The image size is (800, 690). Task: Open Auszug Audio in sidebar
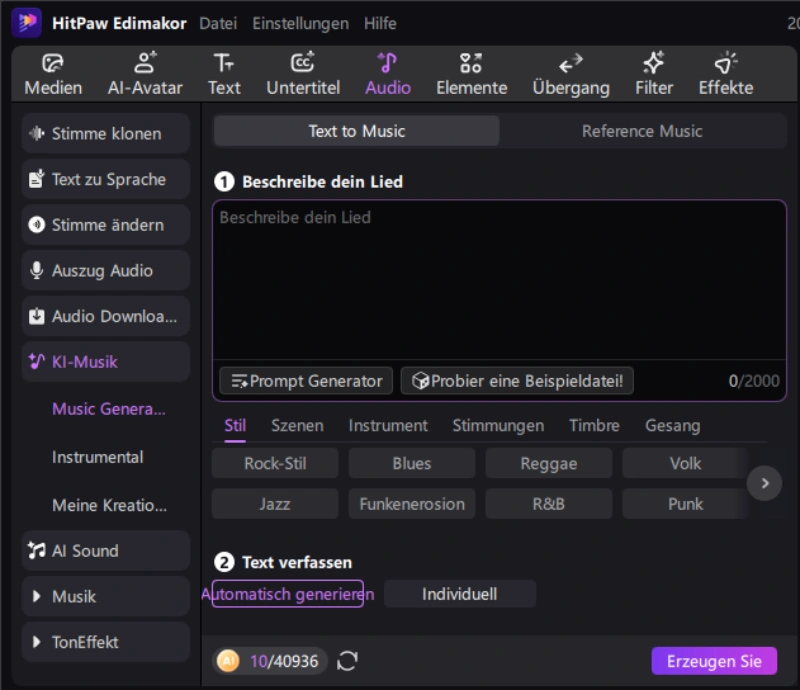tap(106, 270)
